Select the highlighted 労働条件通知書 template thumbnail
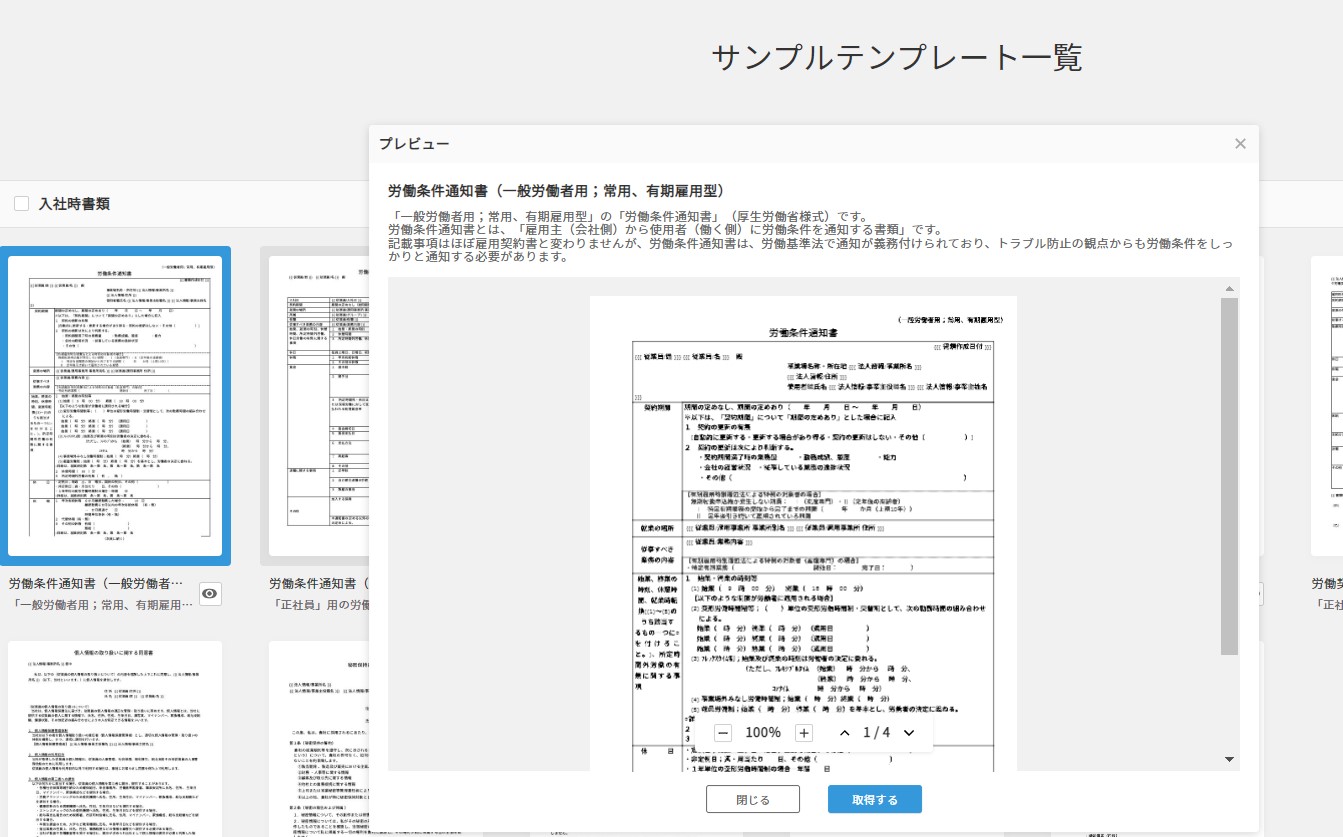The width and height of the screenshot is (1343, 837). click(116, 405)
